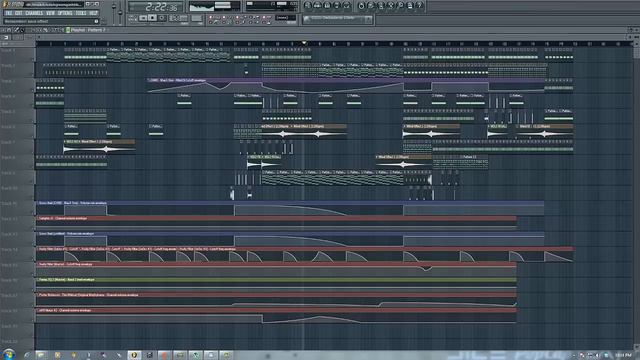Open the playlist options menu arrow
Image resolution: width=640 pixels, height=360 pixels.
point(4,30)
